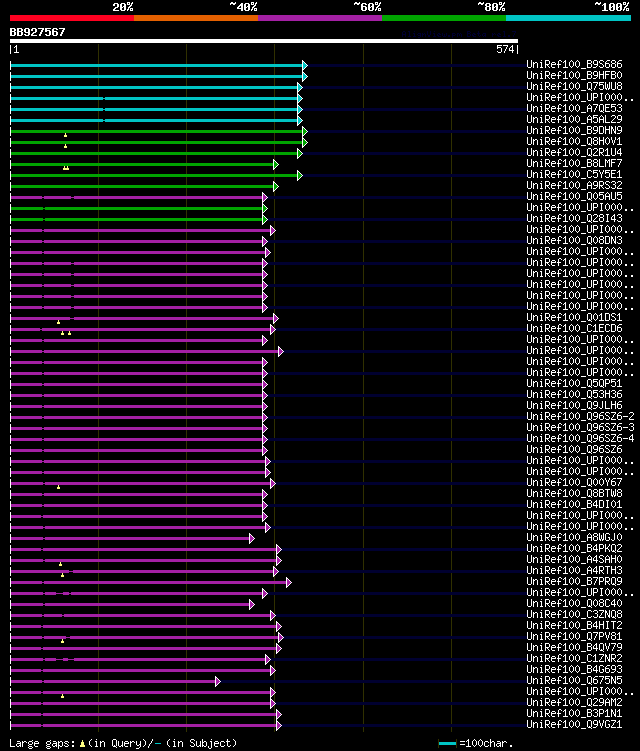This screenshot has height=751, width=640.
Task: Click the white query sequence bar
Action: click(x=263, y=41)
